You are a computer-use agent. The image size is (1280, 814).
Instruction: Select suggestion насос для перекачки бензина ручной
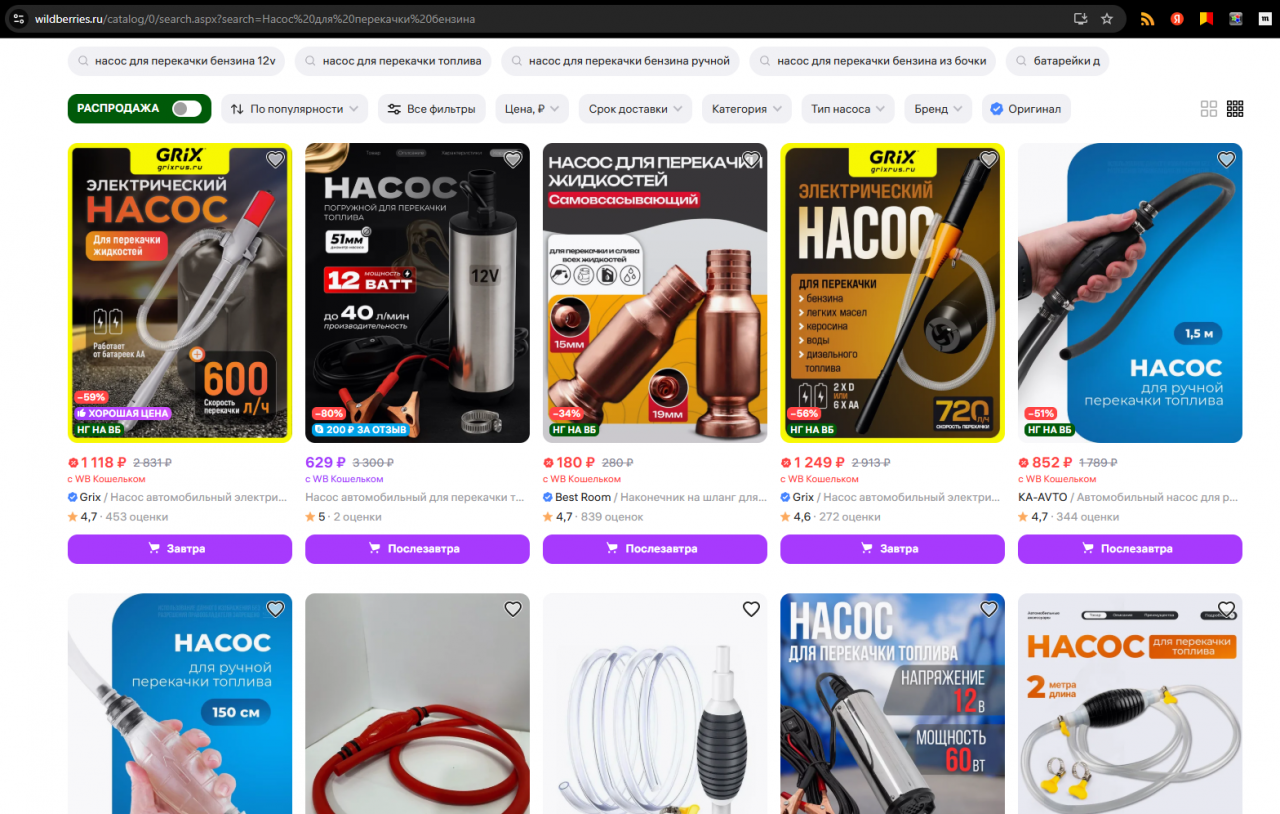620,61
